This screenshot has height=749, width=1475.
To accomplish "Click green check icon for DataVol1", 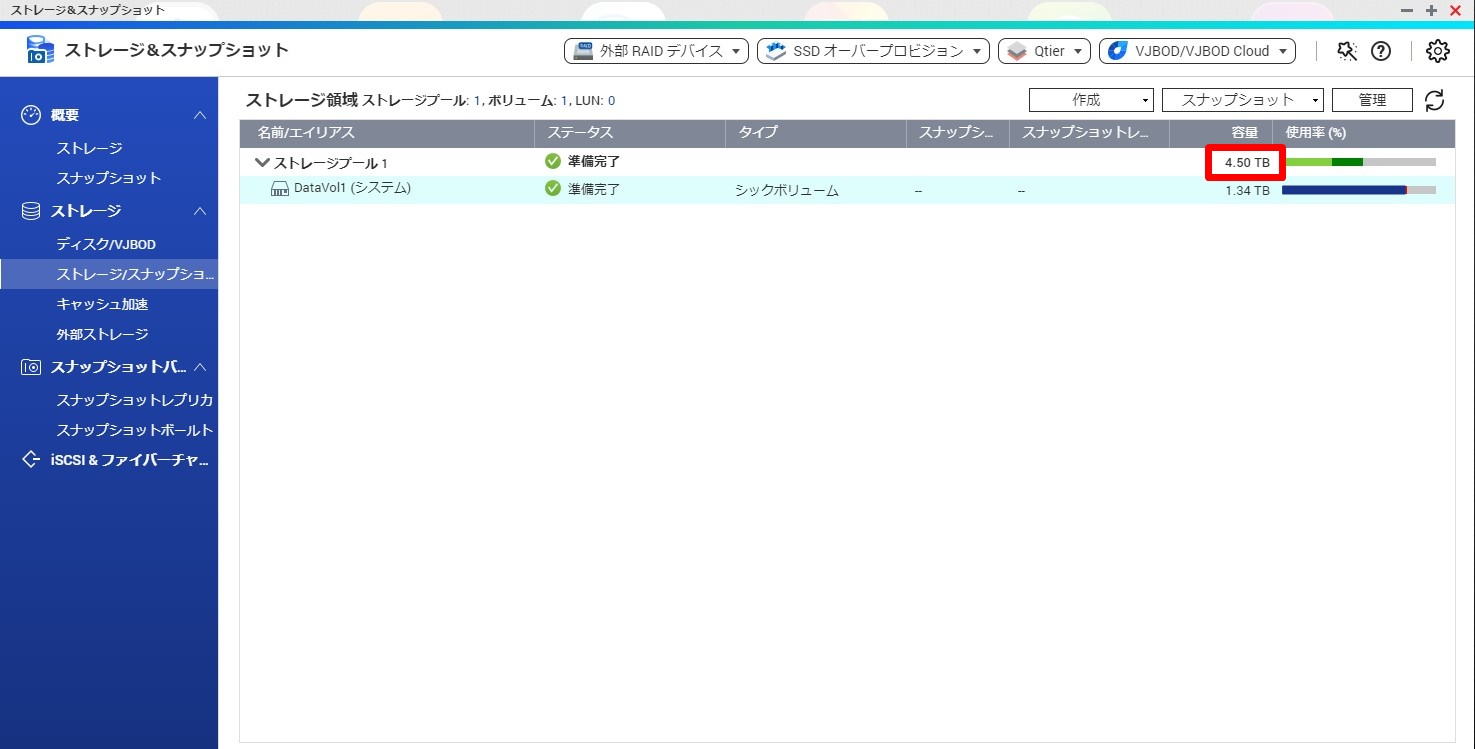I will click(x=553, y=189).
